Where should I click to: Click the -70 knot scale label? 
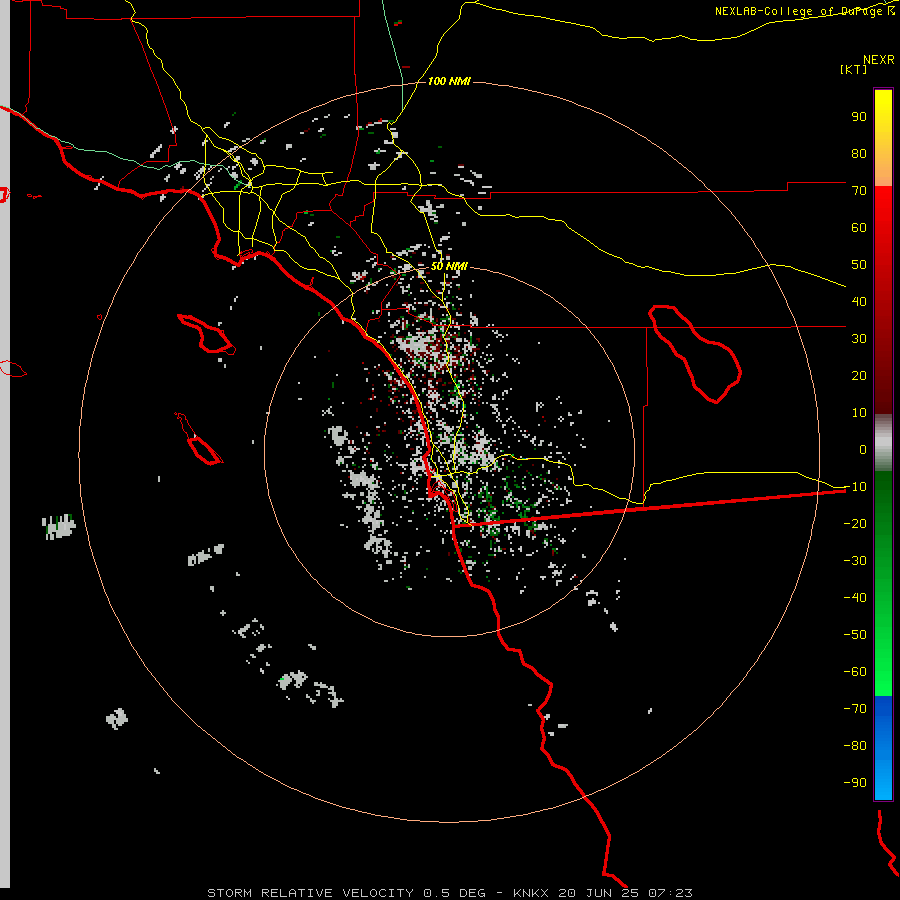855,708
